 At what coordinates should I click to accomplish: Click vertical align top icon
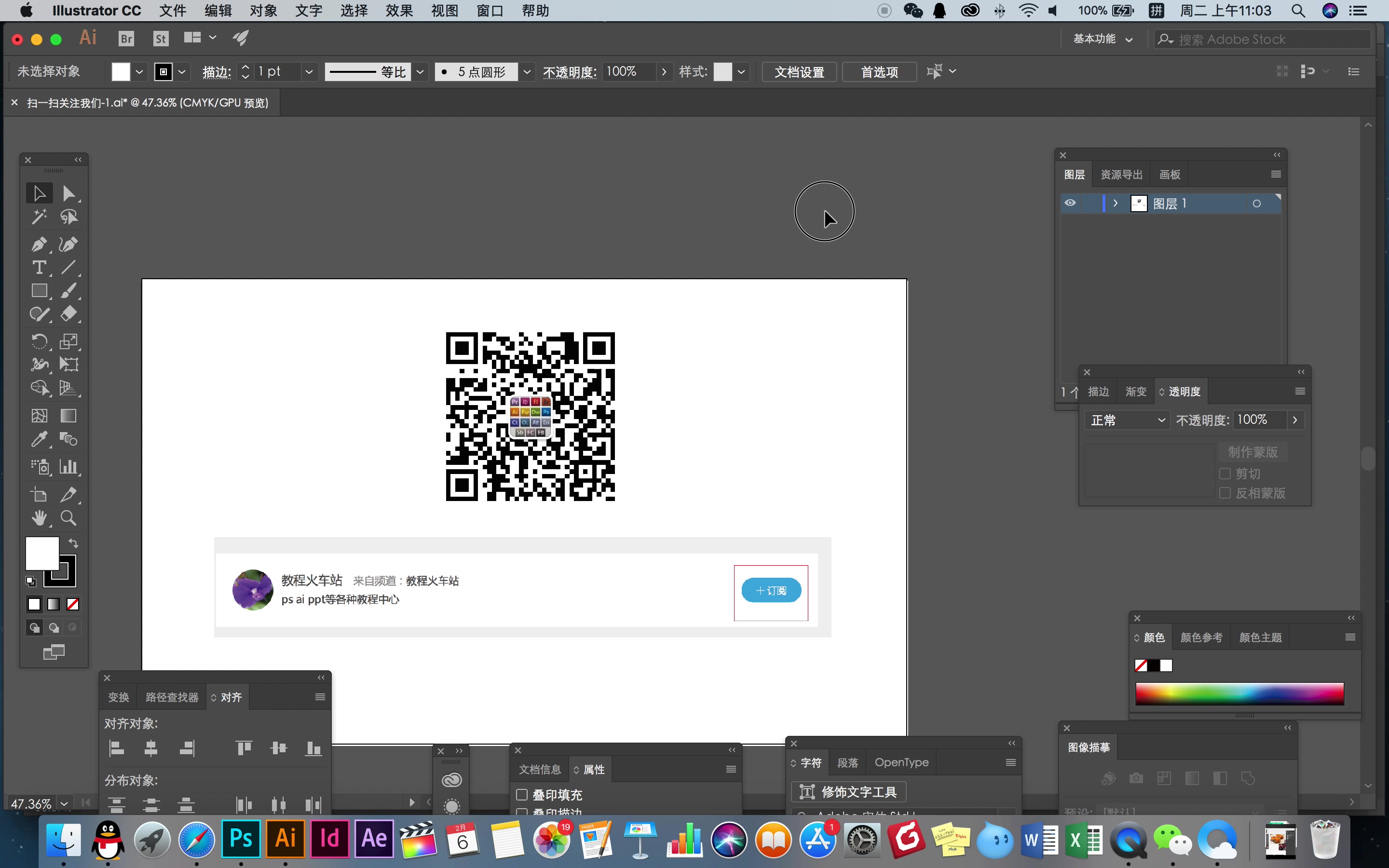(244, 748)
